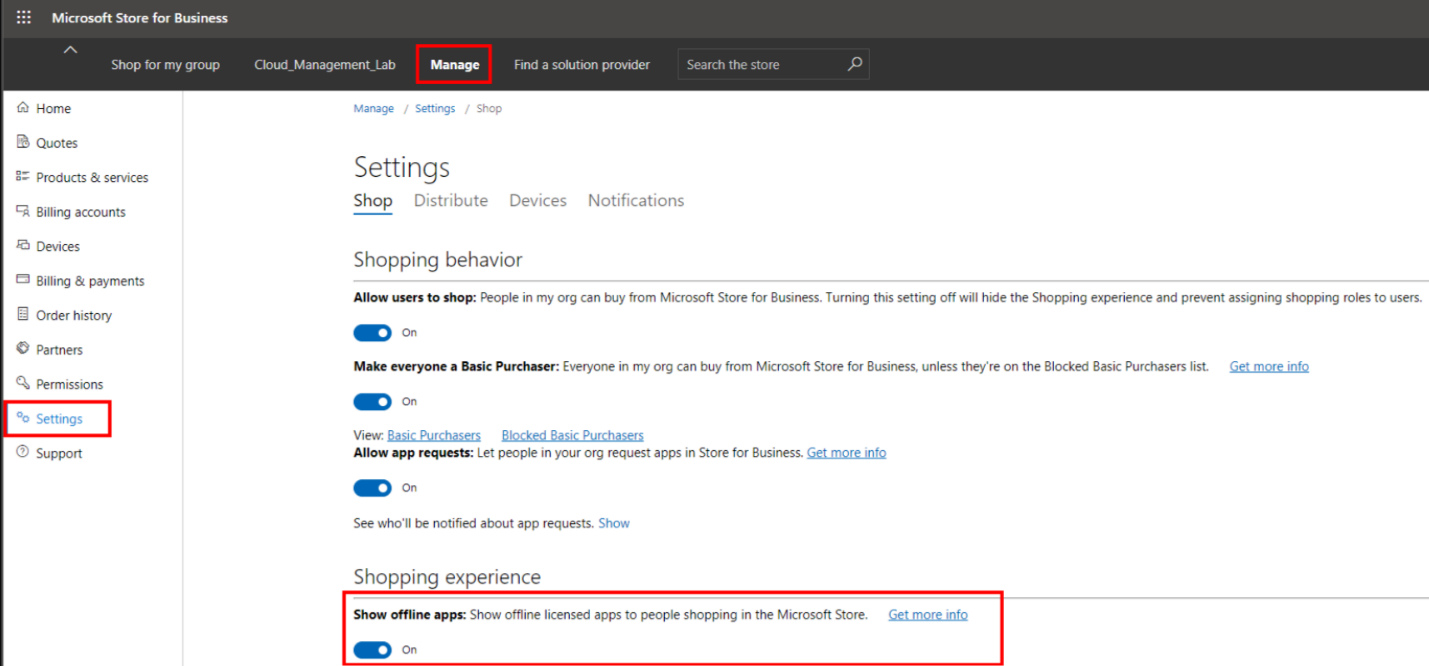The width and height of the screenshot is (1429, 666).
Task: Click the Order history icon
Action: (x=23, y=315)
